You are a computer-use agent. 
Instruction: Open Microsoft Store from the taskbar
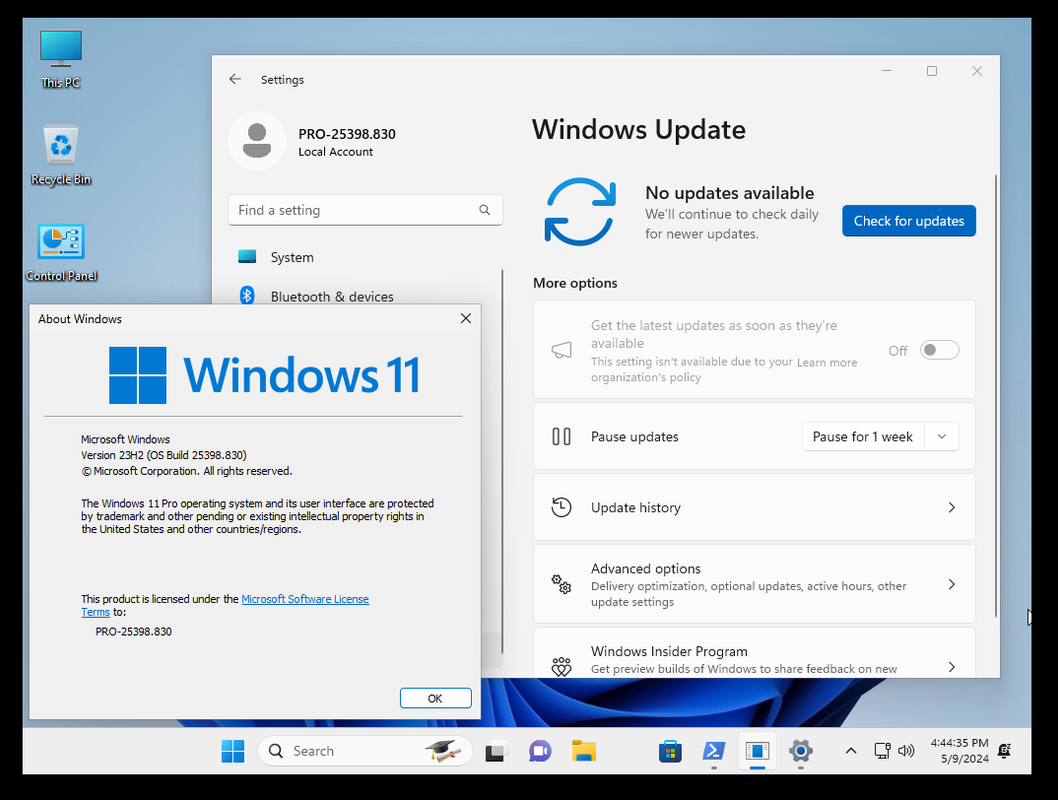point(670,751)
